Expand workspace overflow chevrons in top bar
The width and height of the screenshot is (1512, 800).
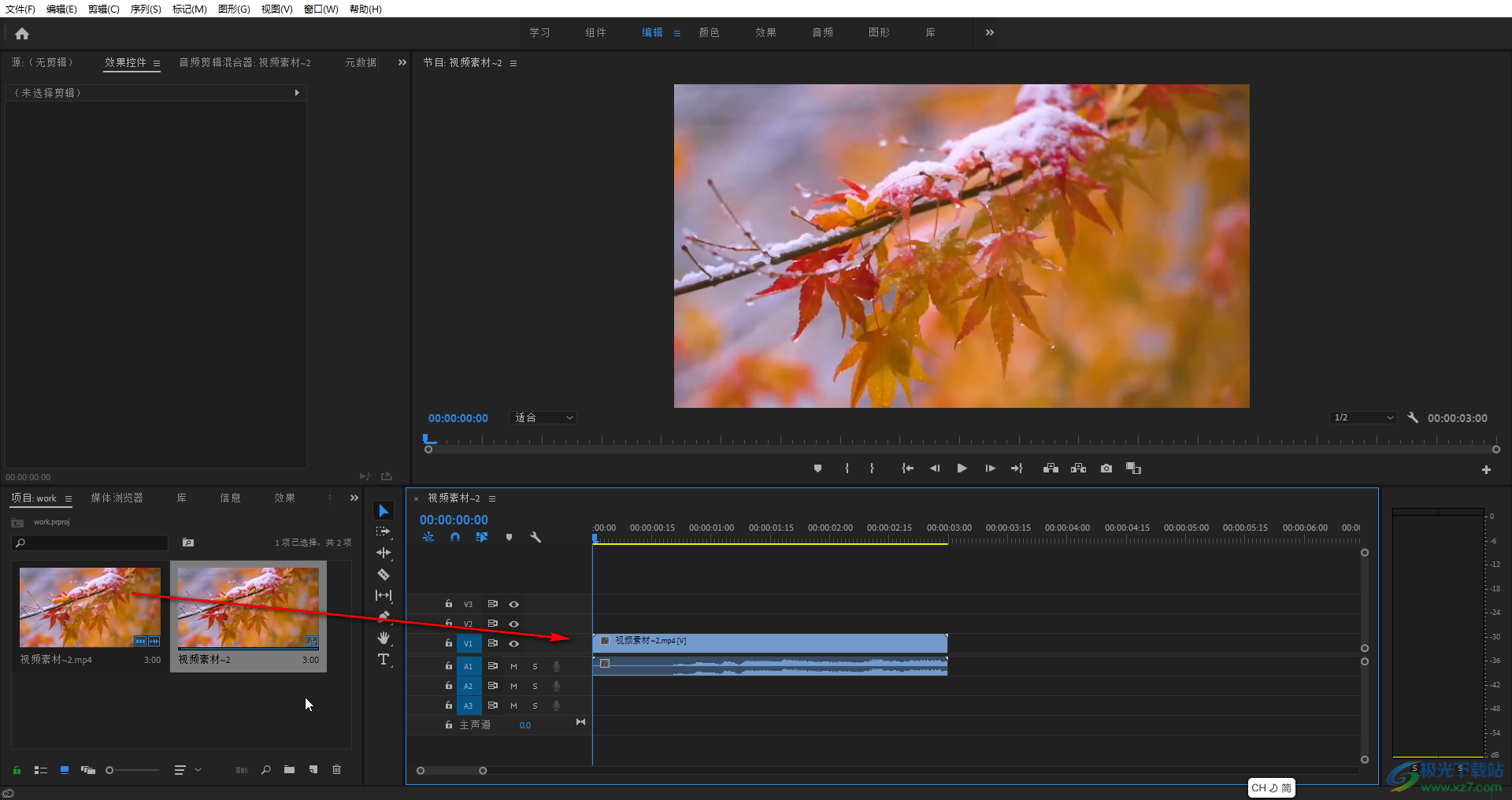pos(990,32)
